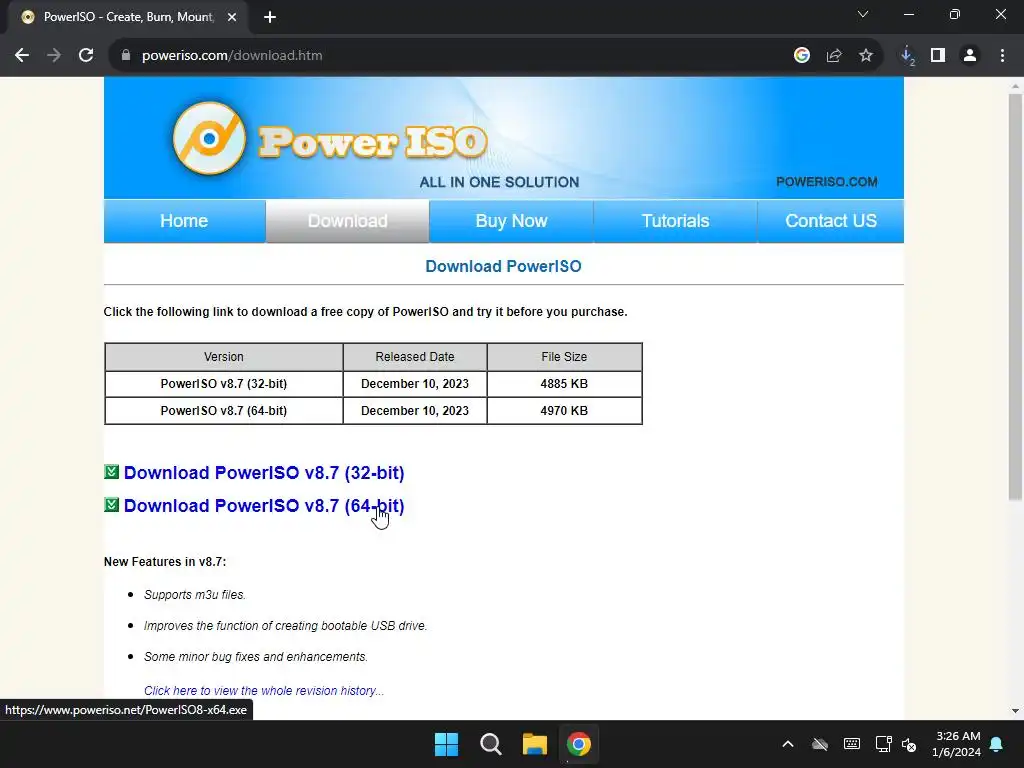Screen dimensions: 1024x768
Task: Click the 'POWERISO.COM' banner text
Action: [x=827, y=182]
